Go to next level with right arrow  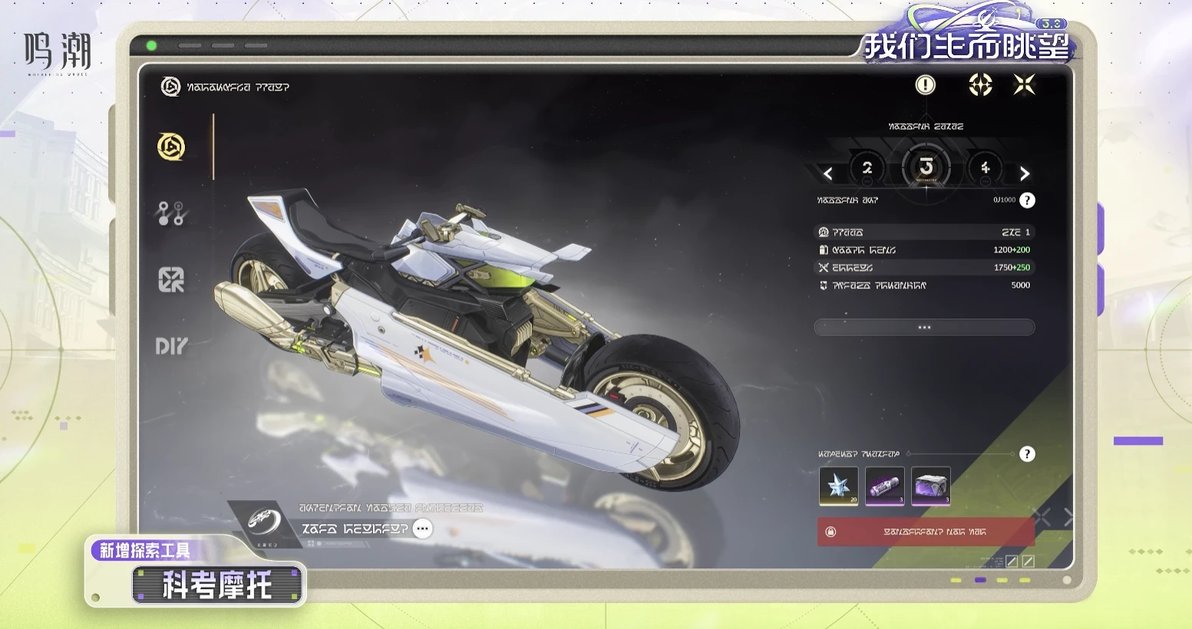point(1024,174)
